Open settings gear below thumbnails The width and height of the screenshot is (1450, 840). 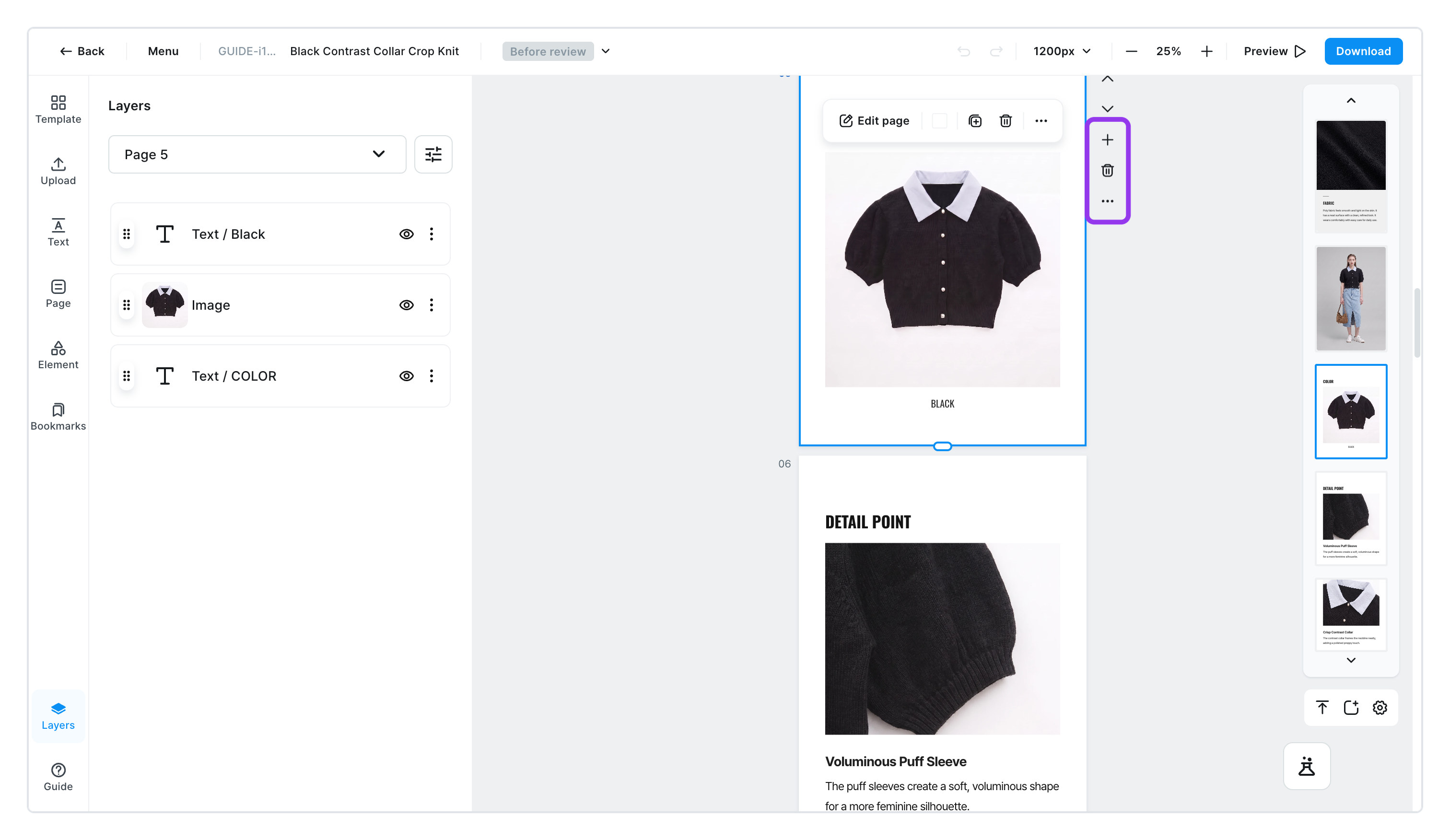(x=1380, y=707)
